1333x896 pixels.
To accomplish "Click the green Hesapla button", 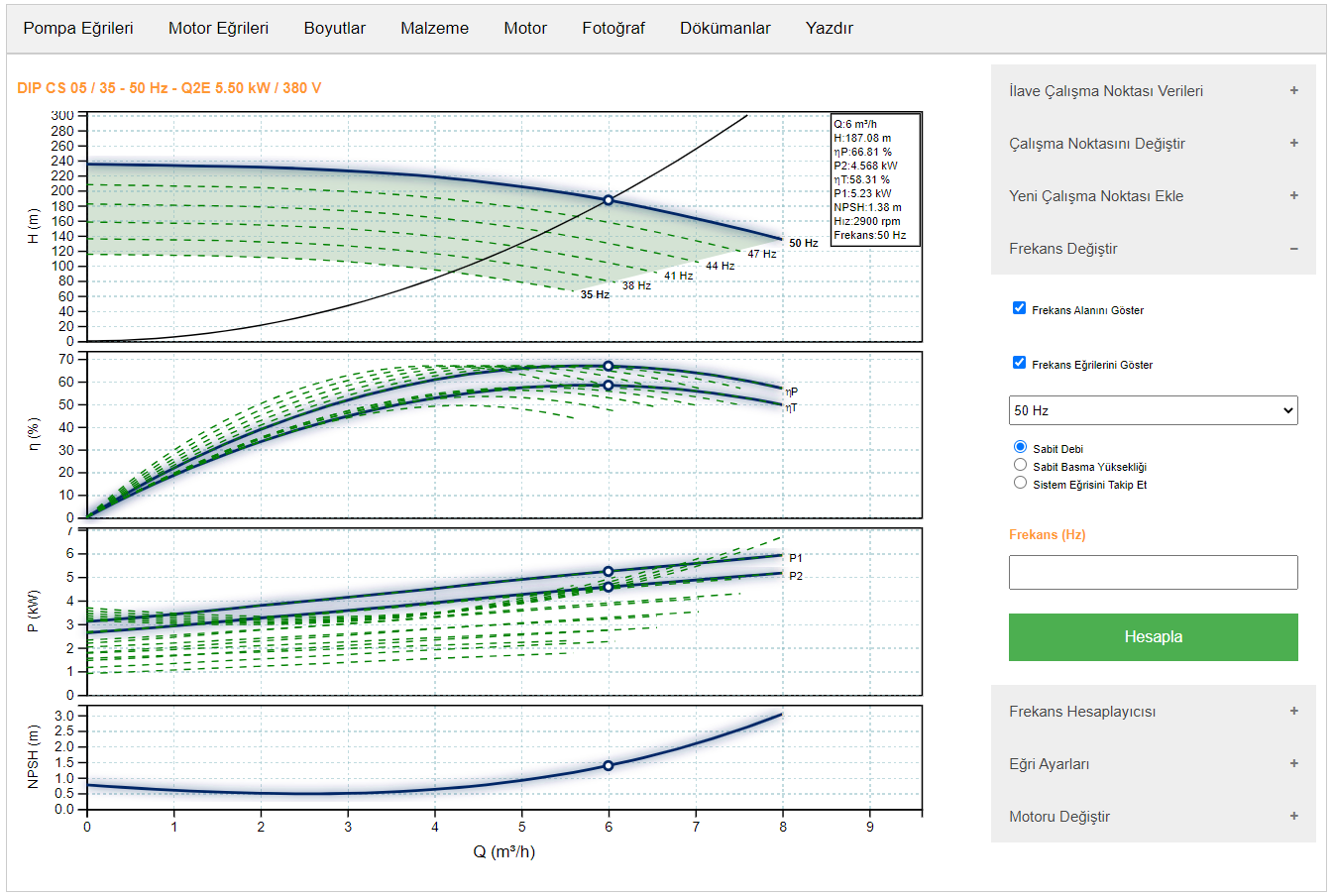I will (x=1153, y=637).
